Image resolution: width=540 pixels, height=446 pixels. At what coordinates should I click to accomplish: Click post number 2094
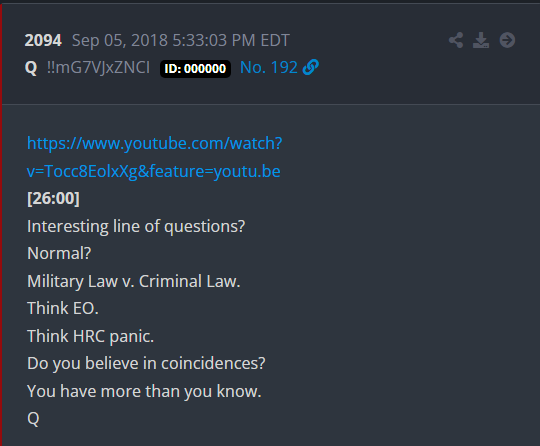tap(43, 40)
